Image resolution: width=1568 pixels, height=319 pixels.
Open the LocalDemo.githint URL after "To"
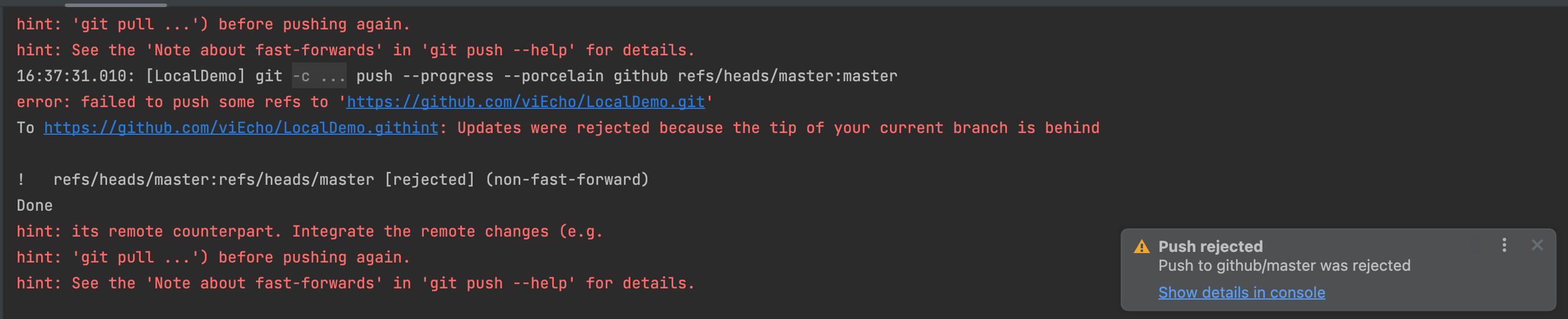[x=240, y=128]
